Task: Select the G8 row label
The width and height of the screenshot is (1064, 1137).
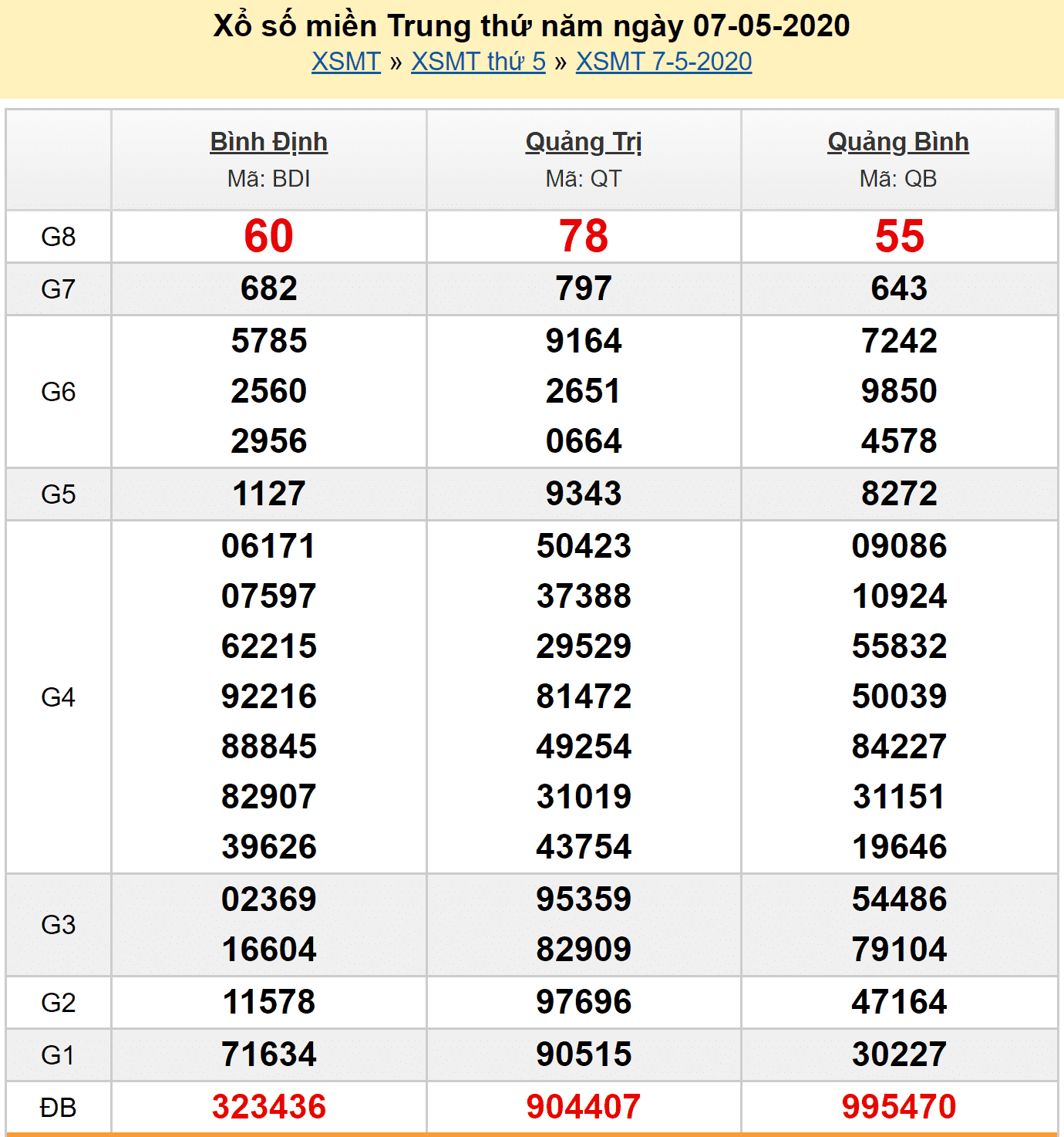Action: [x=59, y=237]
